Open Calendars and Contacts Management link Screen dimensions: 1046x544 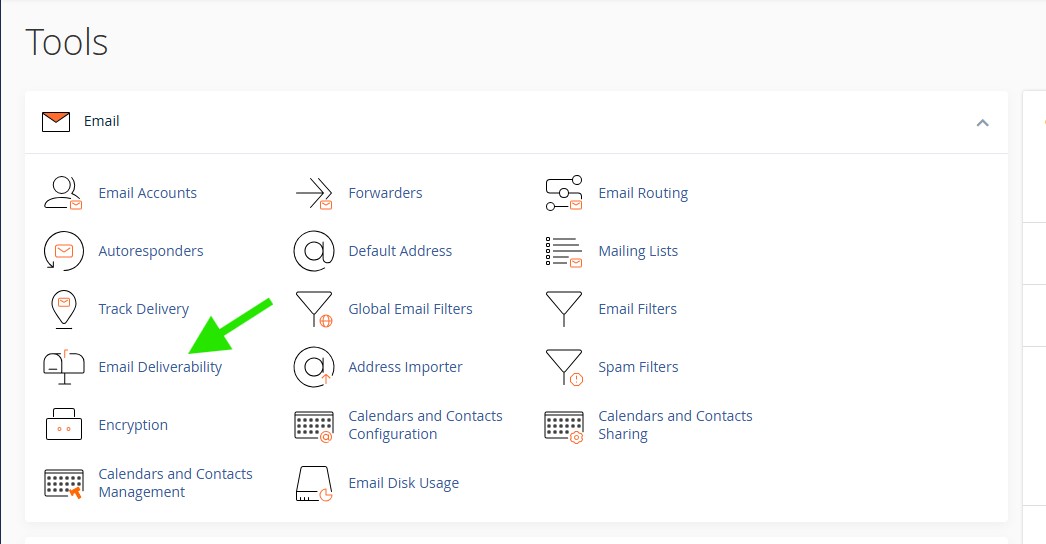point(175,483)
